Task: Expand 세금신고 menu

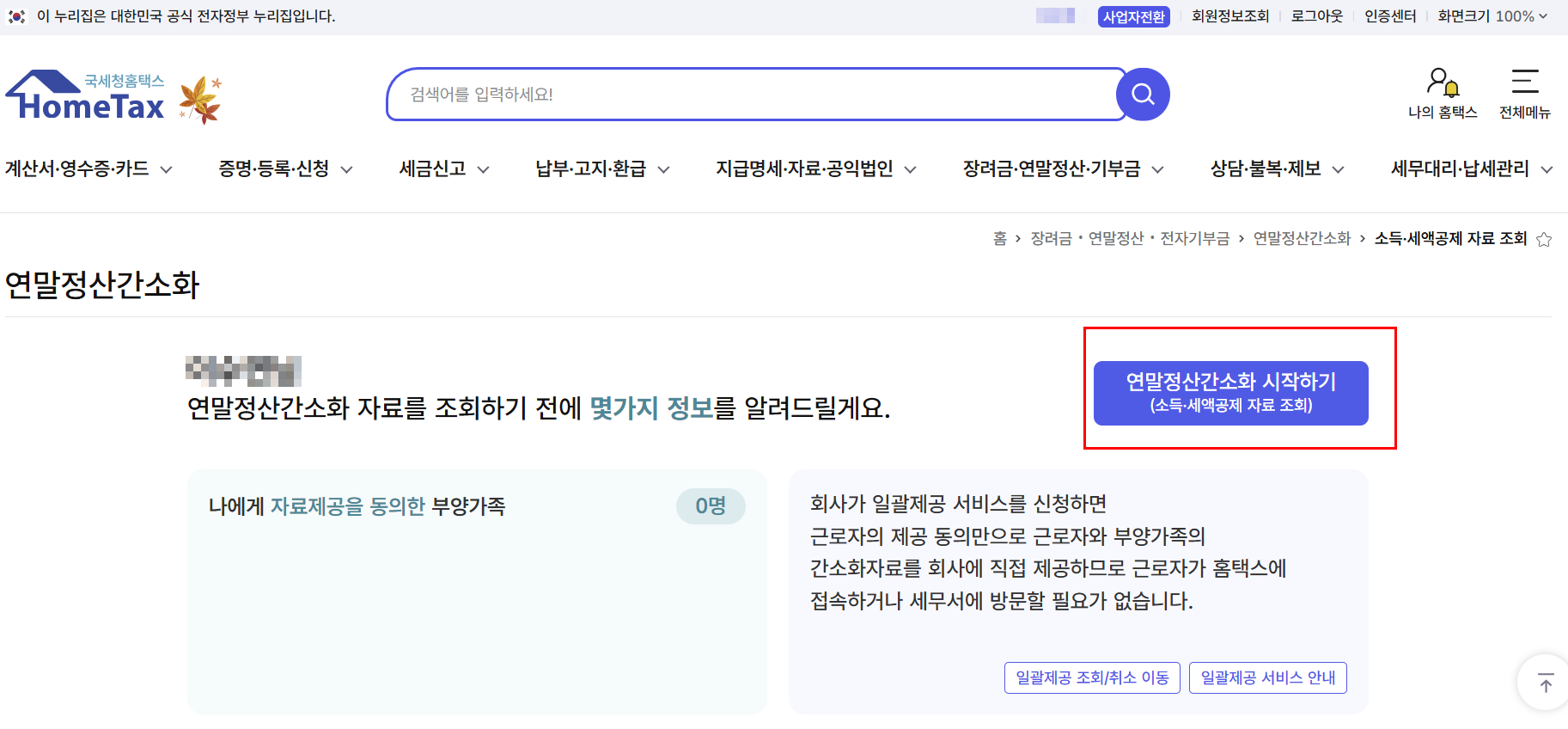Action: click(444, 169)
